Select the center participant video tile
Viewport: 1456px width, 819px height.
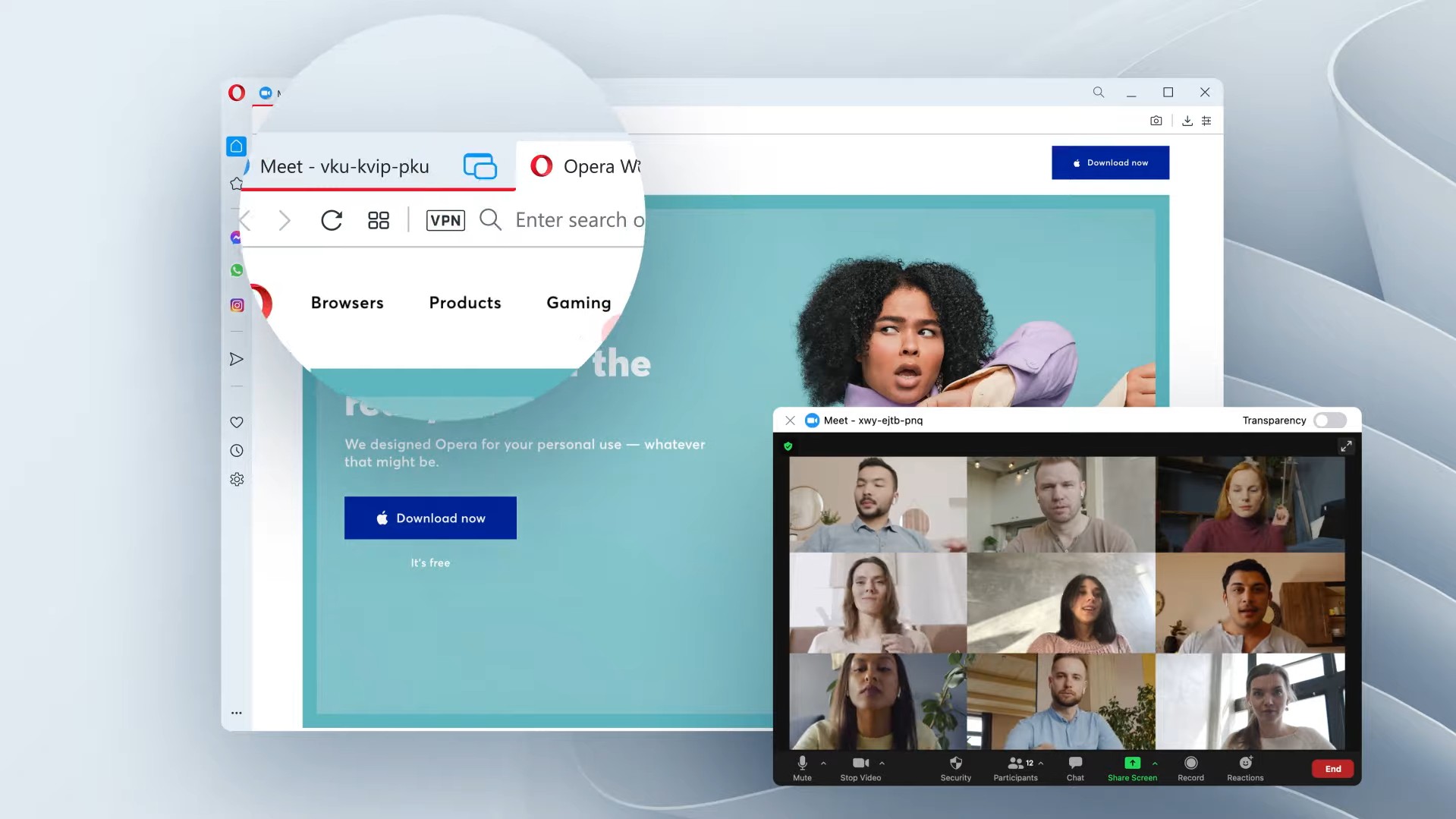[1061, 603]
